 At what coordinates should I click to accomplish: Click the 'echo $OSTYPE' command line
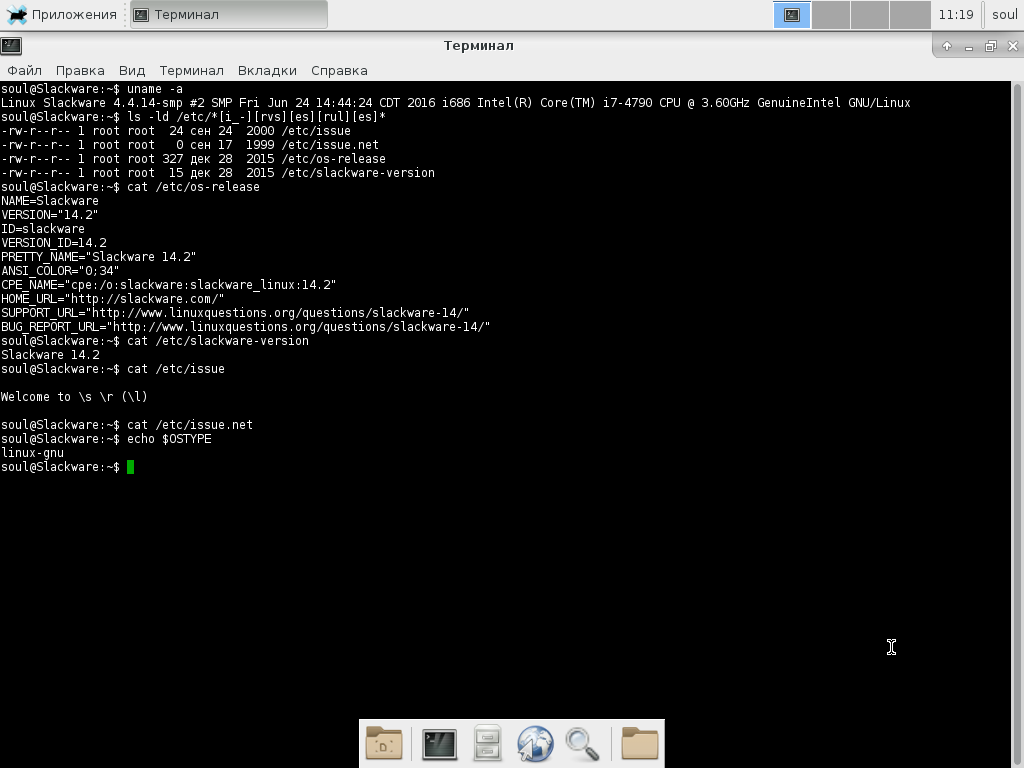click(x=106, y=439)
